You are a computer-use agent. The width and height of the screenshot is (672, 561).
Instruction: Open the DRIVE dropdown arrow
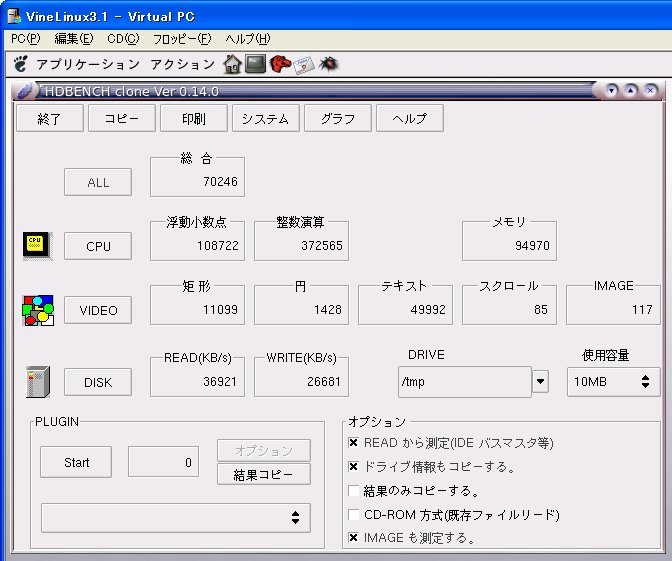pyautogui.click(x=540, y=381)
